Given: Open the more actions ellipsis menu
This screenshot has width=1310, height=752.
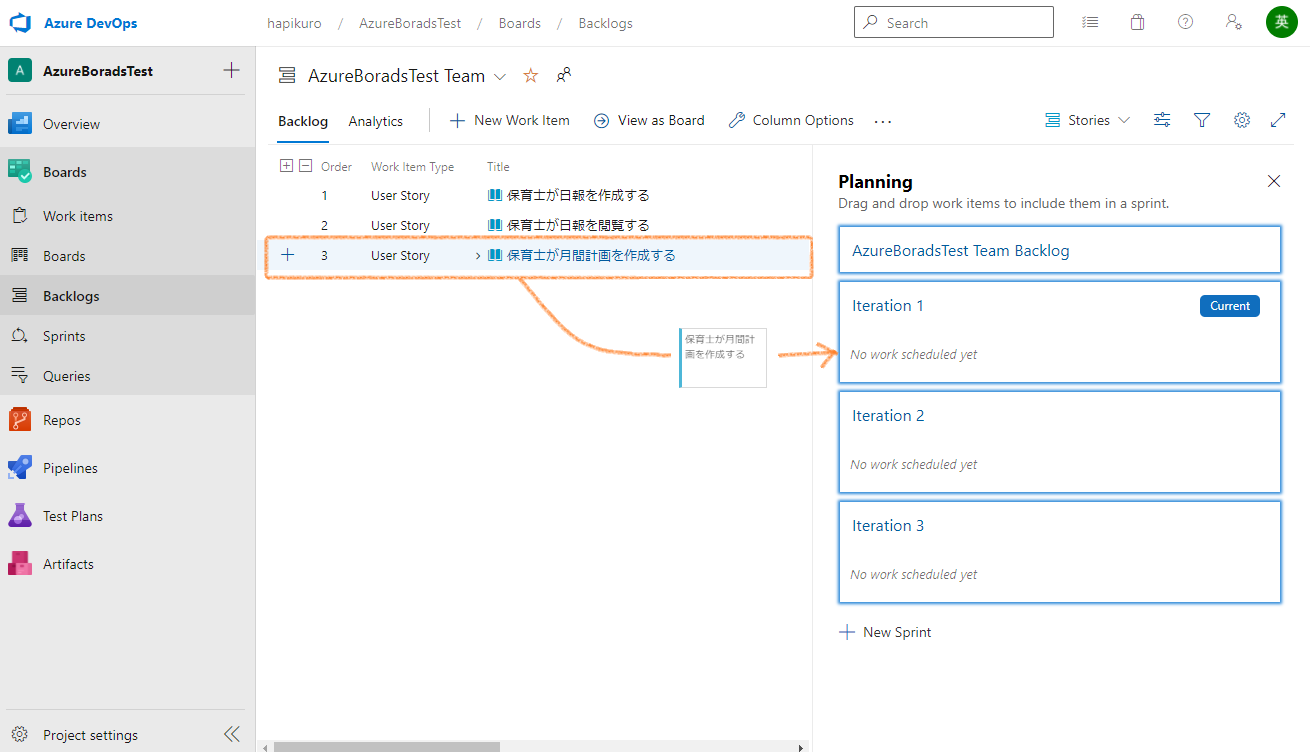Looking at the screenshot, I should click(882, 121).
